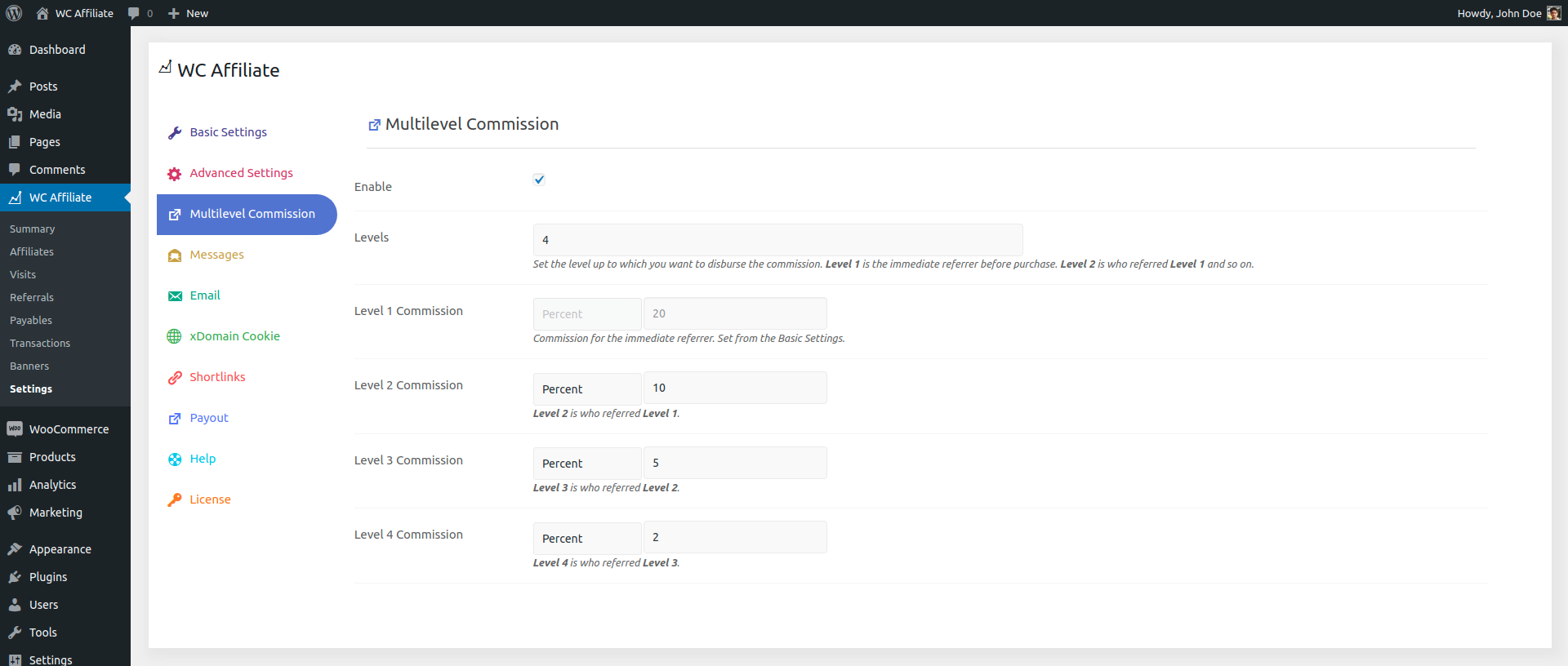1568x666 pixels.
Task: Uncheck the Enable multilevel commission checkbox
Action: pyautogui.click(x=539, y=180)
